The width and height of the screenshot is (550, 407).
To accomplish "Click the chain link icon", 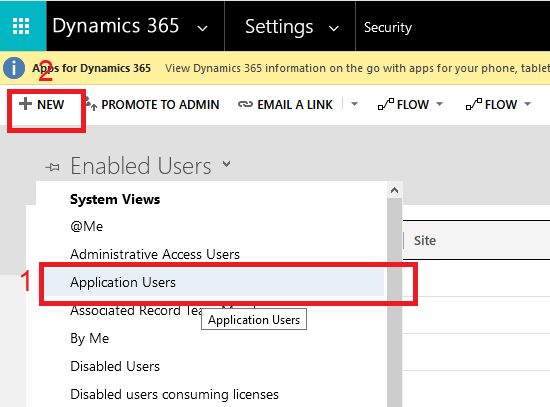I will tap(245, 104).
